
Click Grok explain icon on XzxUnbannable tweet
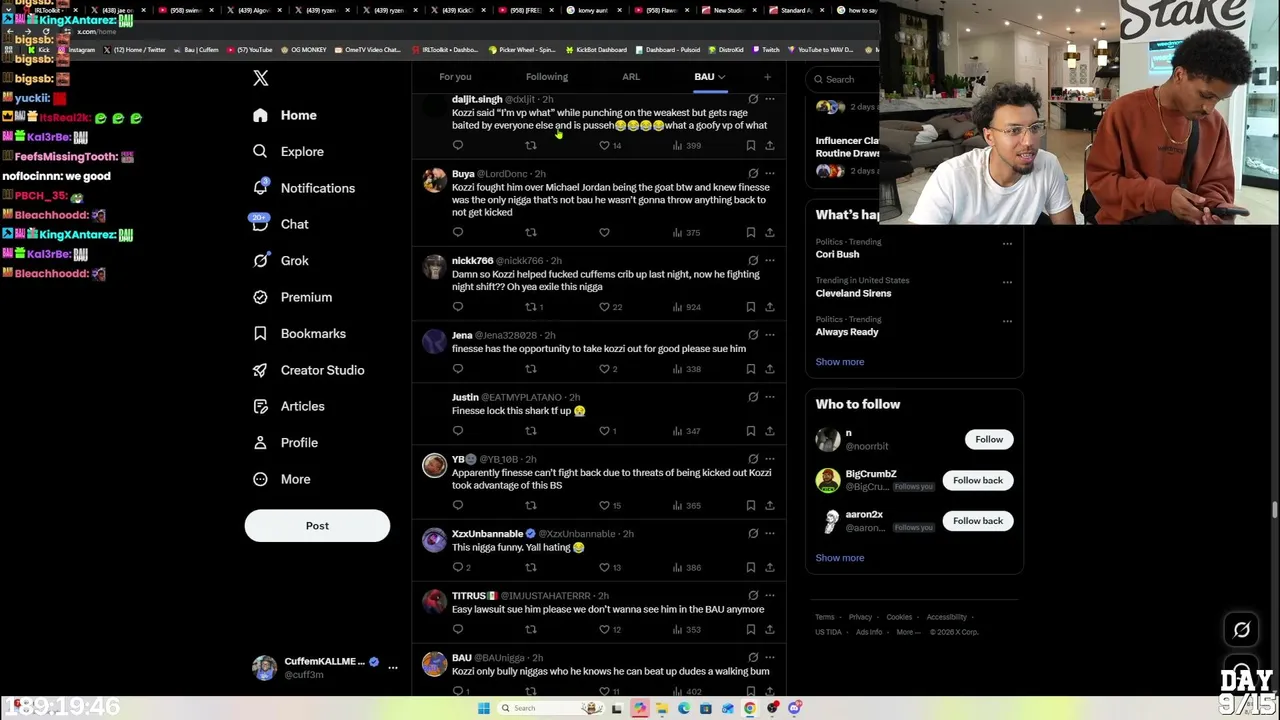(753, 534)
